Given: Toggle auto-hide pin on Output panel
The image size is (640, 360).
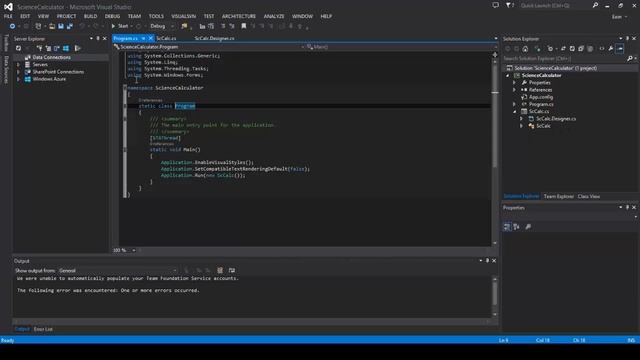Looking at the screenshot, I should 487,260.
